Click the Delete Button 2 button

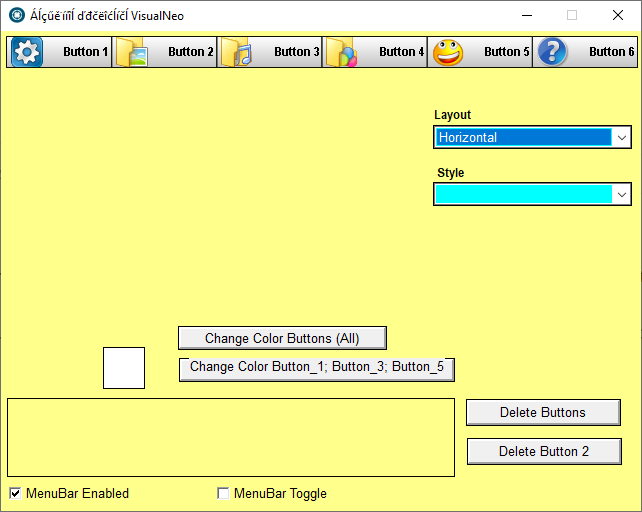click(x=544, y=451)
